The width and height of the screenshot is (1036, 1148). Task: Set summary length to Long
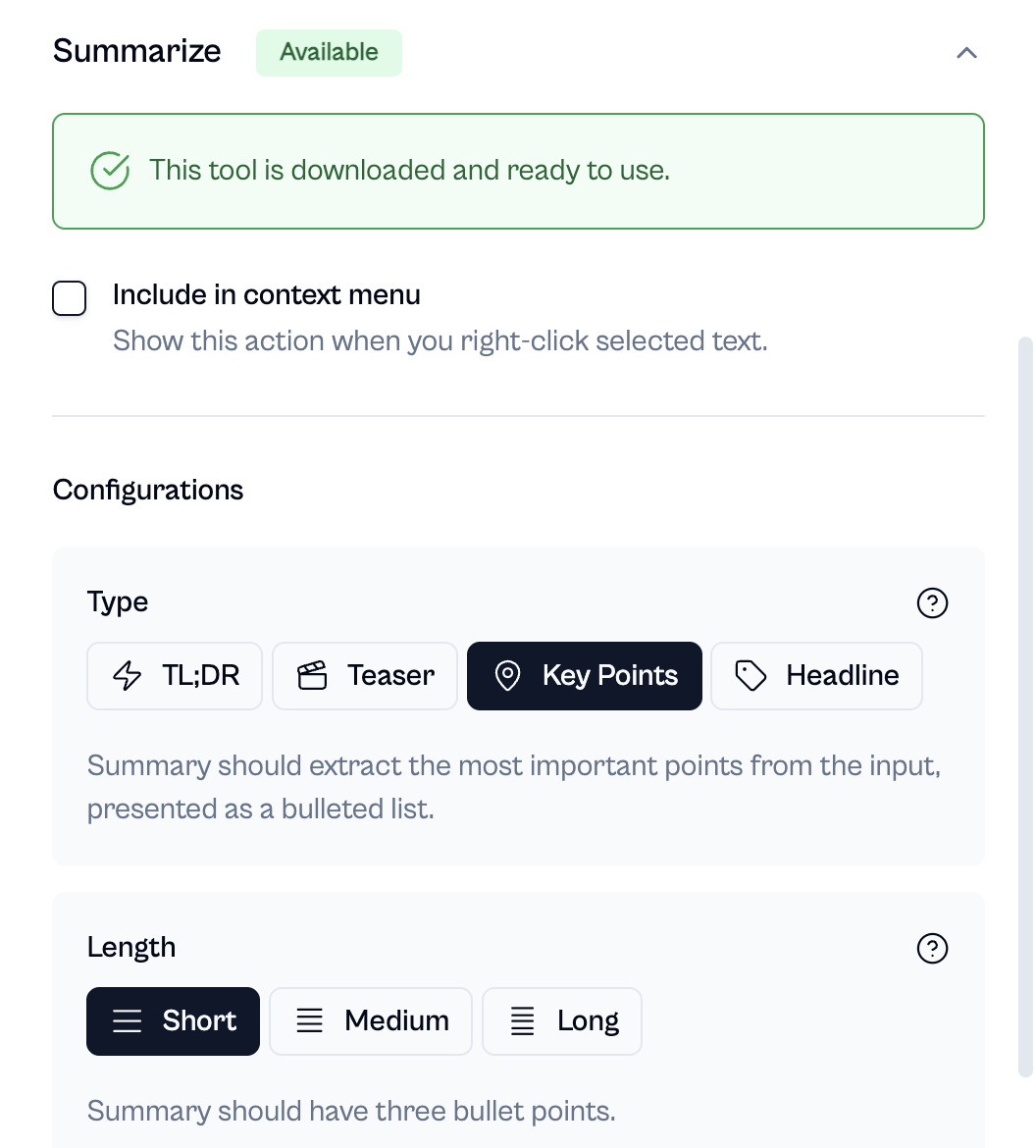562,1021
